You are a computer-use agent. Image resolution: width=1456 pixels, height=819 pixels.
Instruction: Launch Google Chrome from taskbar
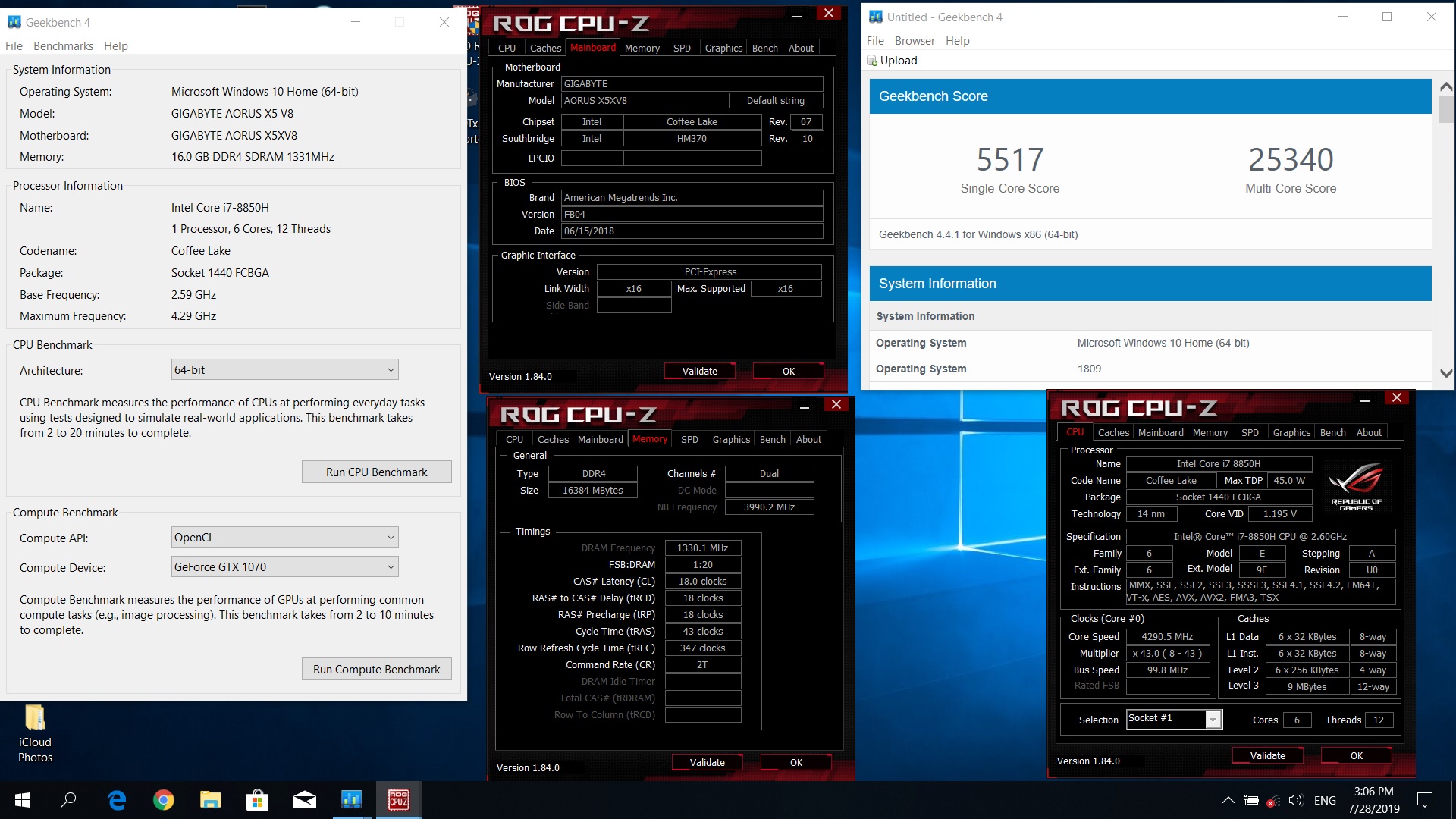[x=163, y=800]
